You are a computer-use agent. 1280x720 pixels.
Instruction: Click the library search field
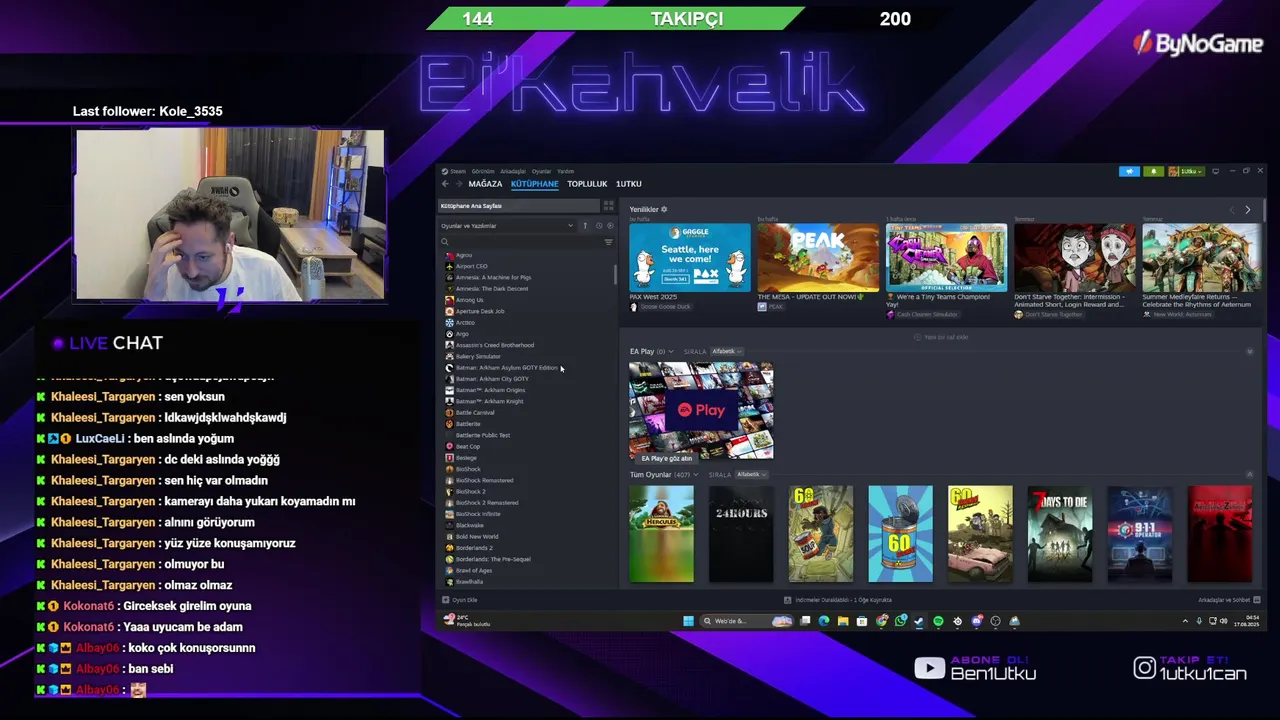520,242
